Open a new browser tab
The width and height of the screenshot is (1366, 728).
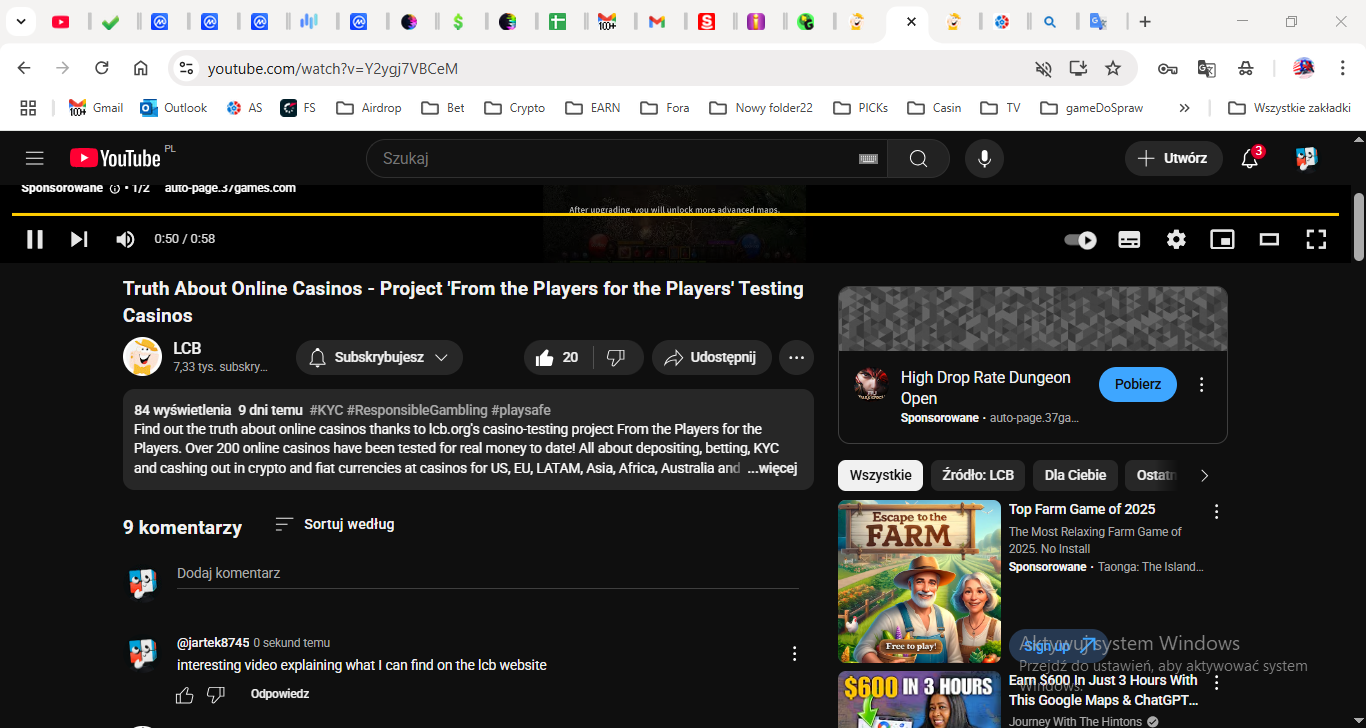[x=1145, y=21]
